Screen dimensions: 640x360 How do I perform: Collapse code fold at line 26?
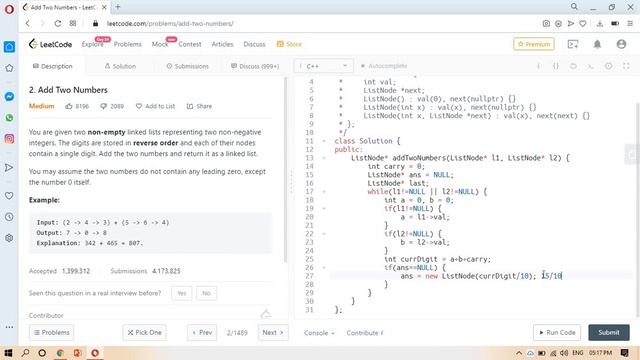(324, 268)
